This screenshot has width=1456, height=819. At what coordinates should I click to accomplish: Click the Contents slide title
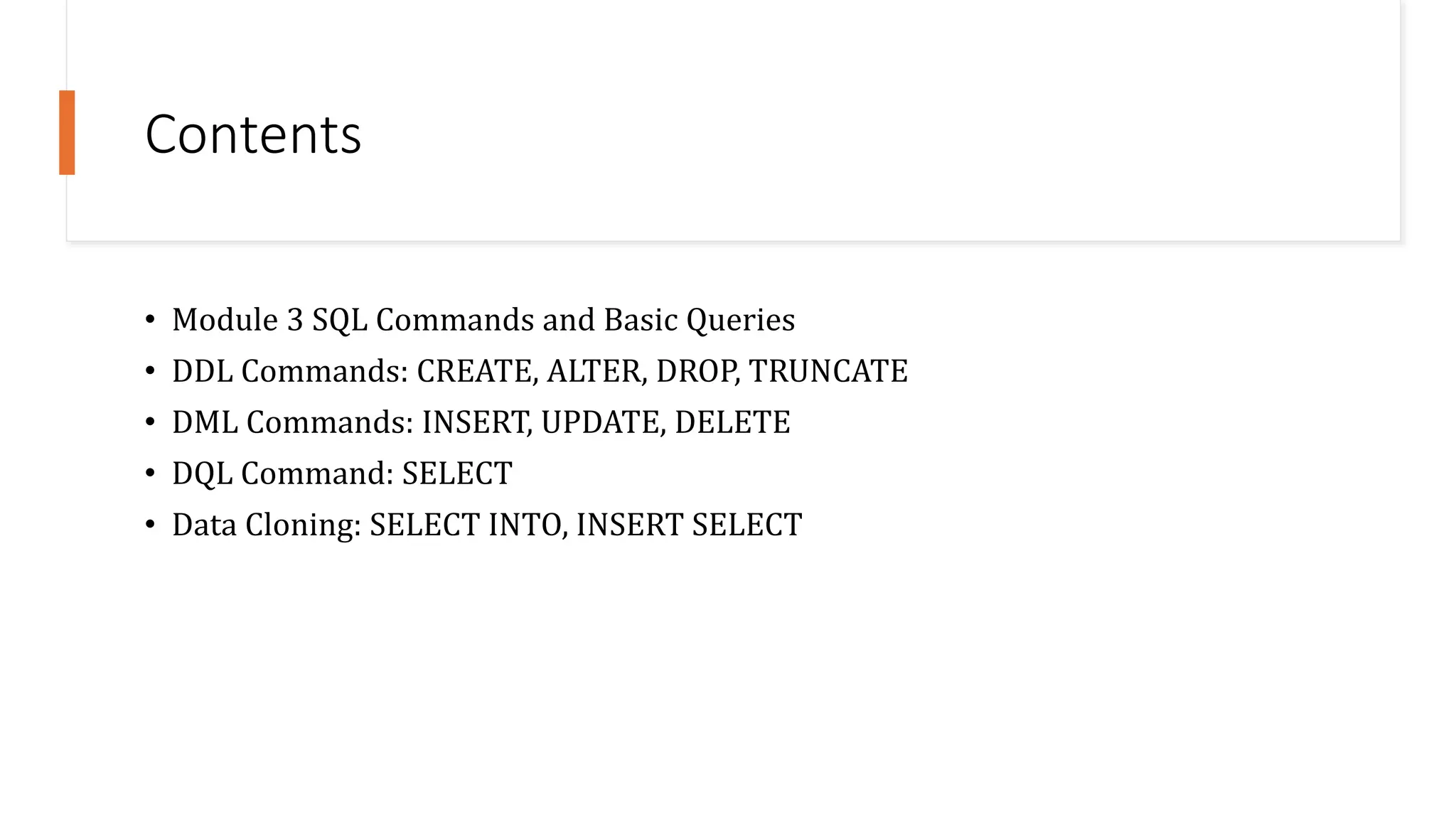pyautogui.click(x=253, y=134)
